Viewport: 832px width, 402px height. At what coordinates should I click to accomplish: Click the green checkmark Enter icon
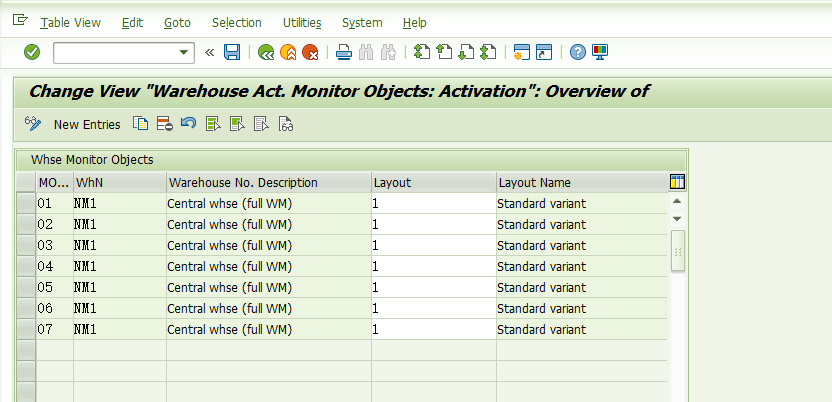[32, 52]
